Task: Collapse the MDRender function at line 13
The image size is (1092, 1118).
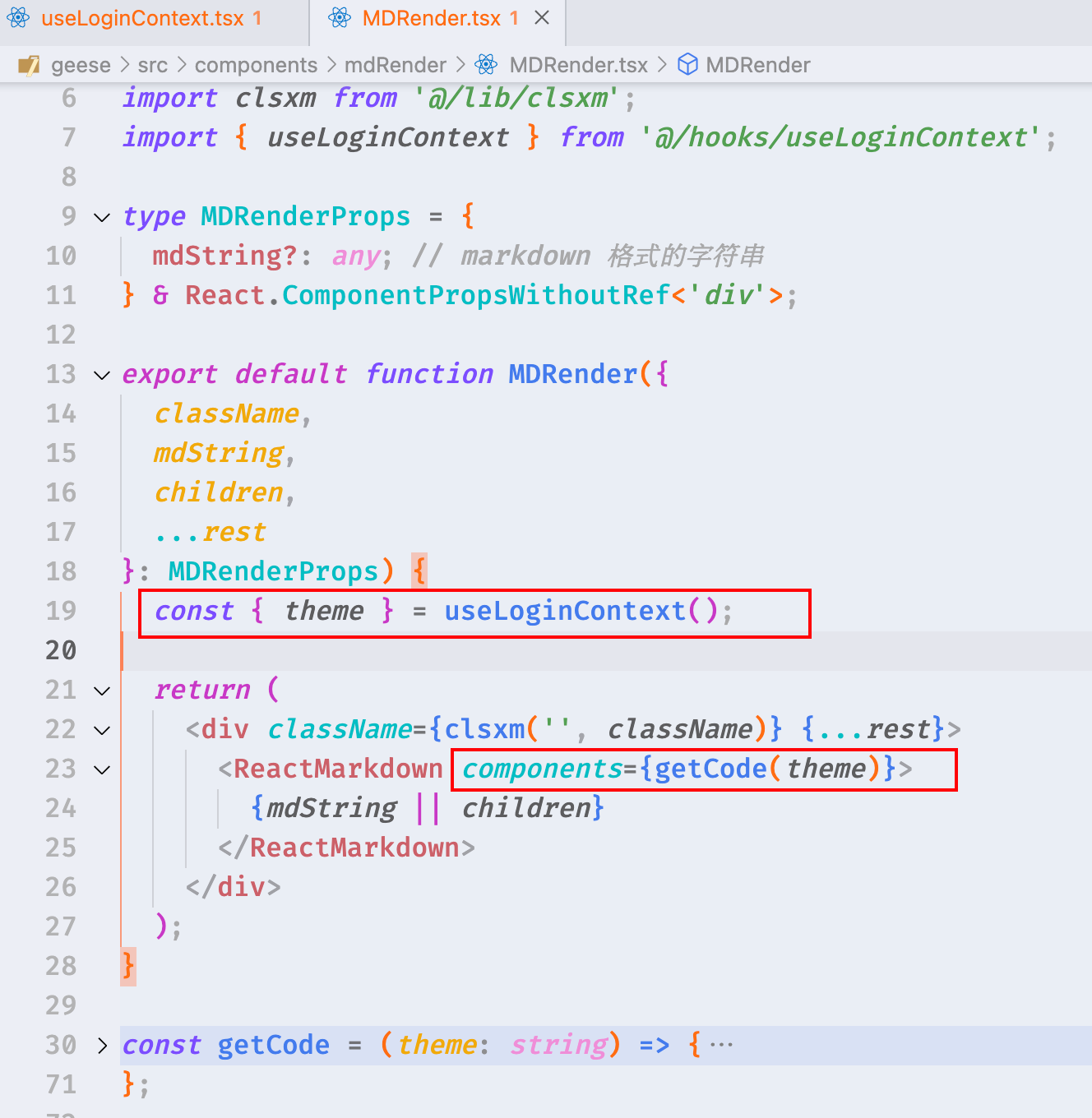Action: (101, 375)
